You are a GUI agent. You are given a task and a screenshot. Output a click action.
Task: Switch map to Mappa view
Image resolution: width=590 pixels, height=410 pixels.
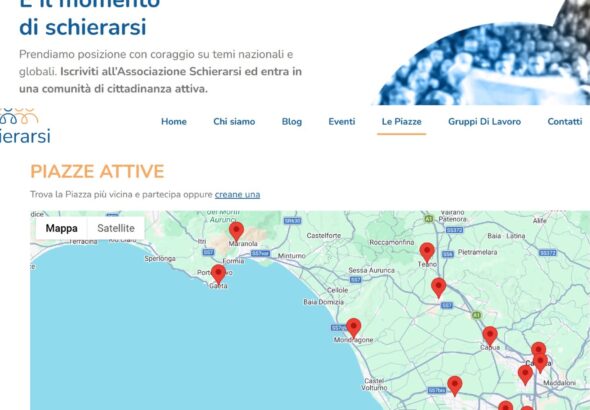click(x=62, y=228)
